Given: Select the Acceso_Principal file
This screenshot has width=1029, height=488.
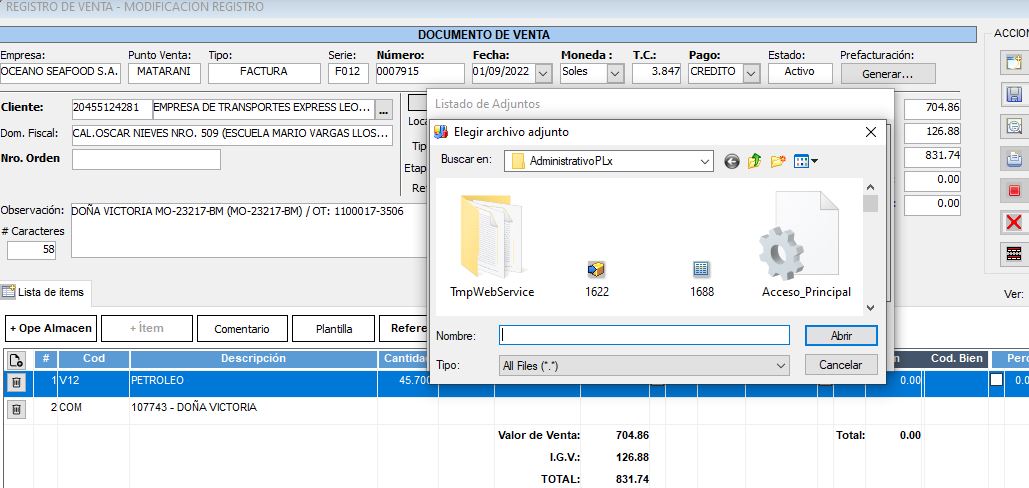Looking at the screenshot, I should (806, 245).
